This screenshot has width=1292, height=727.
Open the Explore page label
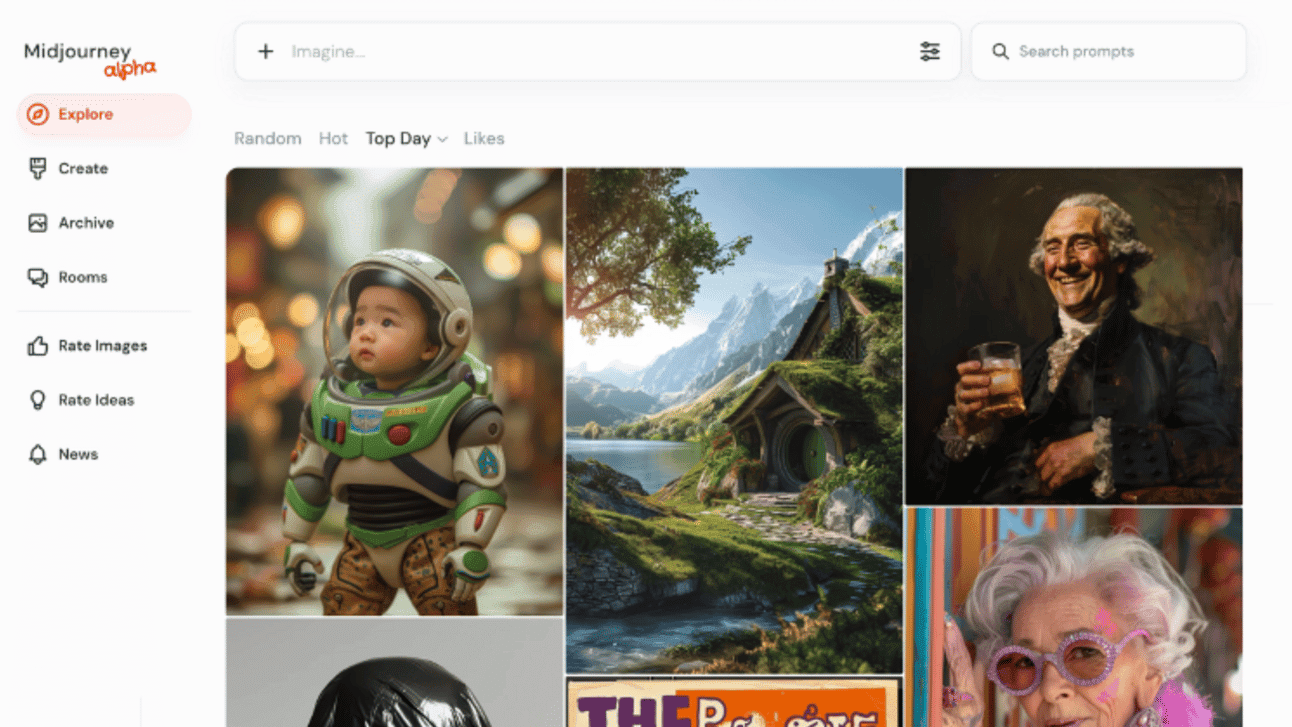(x=86, y=115)
